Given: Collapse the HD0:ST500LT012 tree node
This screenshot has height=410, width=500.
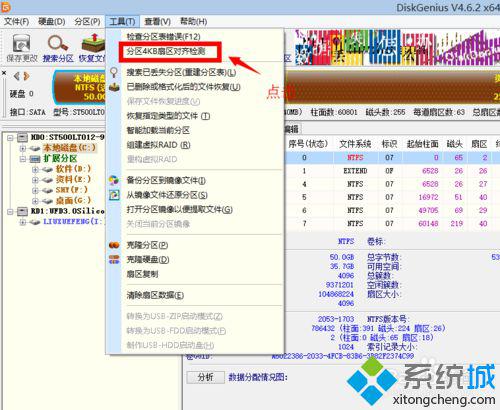Looking at the screenshot, I should tap(11, 137).
